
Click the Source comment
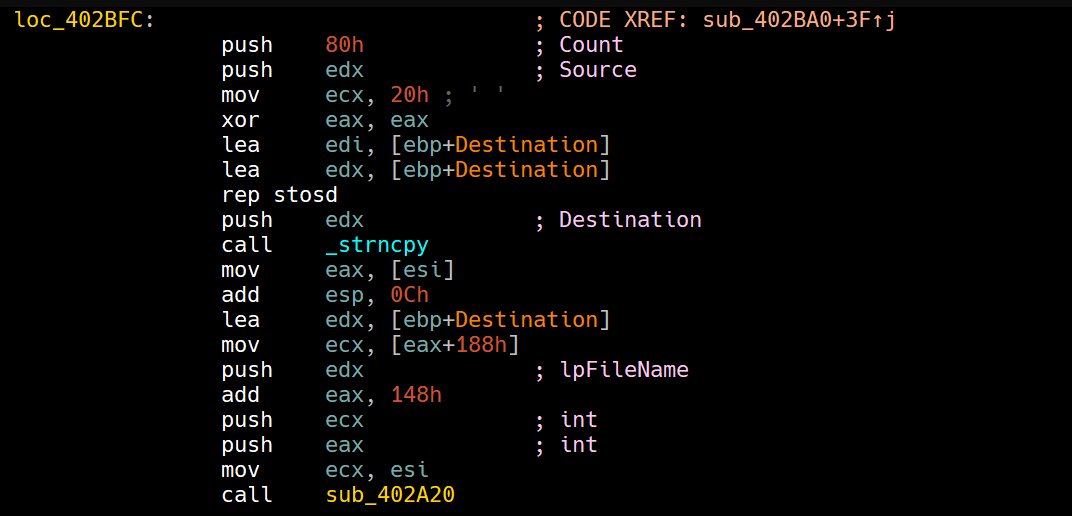point(597,70)
